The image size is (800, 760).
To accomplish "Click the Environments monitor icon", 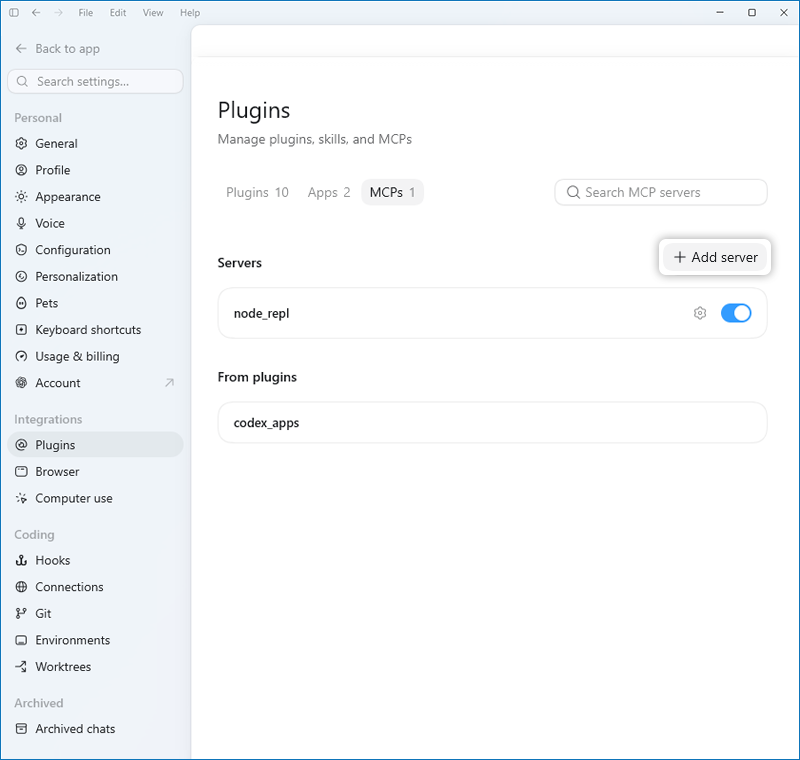I will pyautogui.click(x=21, y=640).
